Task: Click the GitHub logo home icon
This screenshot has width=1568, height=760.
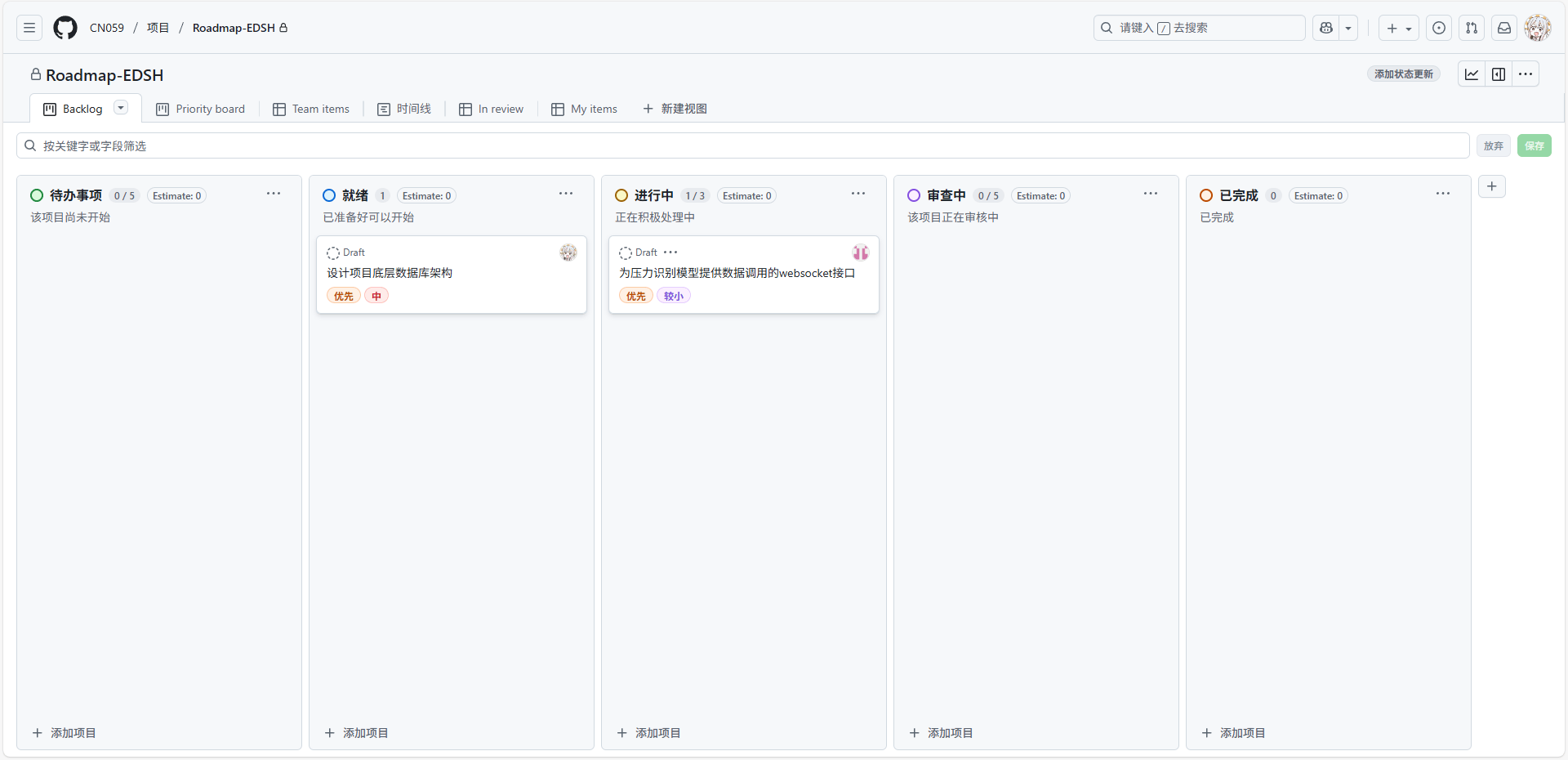Action: [x=65, y=28]
